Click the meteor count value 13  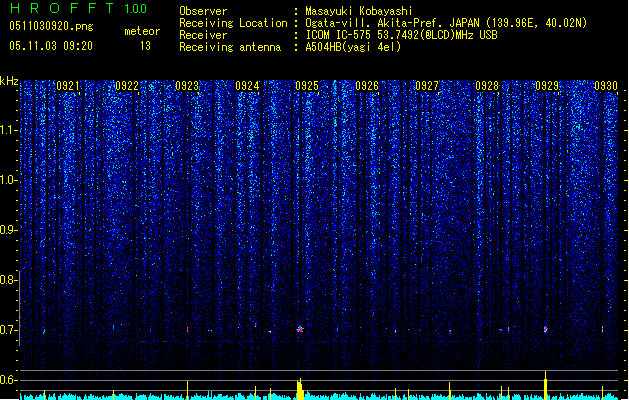[x=145, y=46]
